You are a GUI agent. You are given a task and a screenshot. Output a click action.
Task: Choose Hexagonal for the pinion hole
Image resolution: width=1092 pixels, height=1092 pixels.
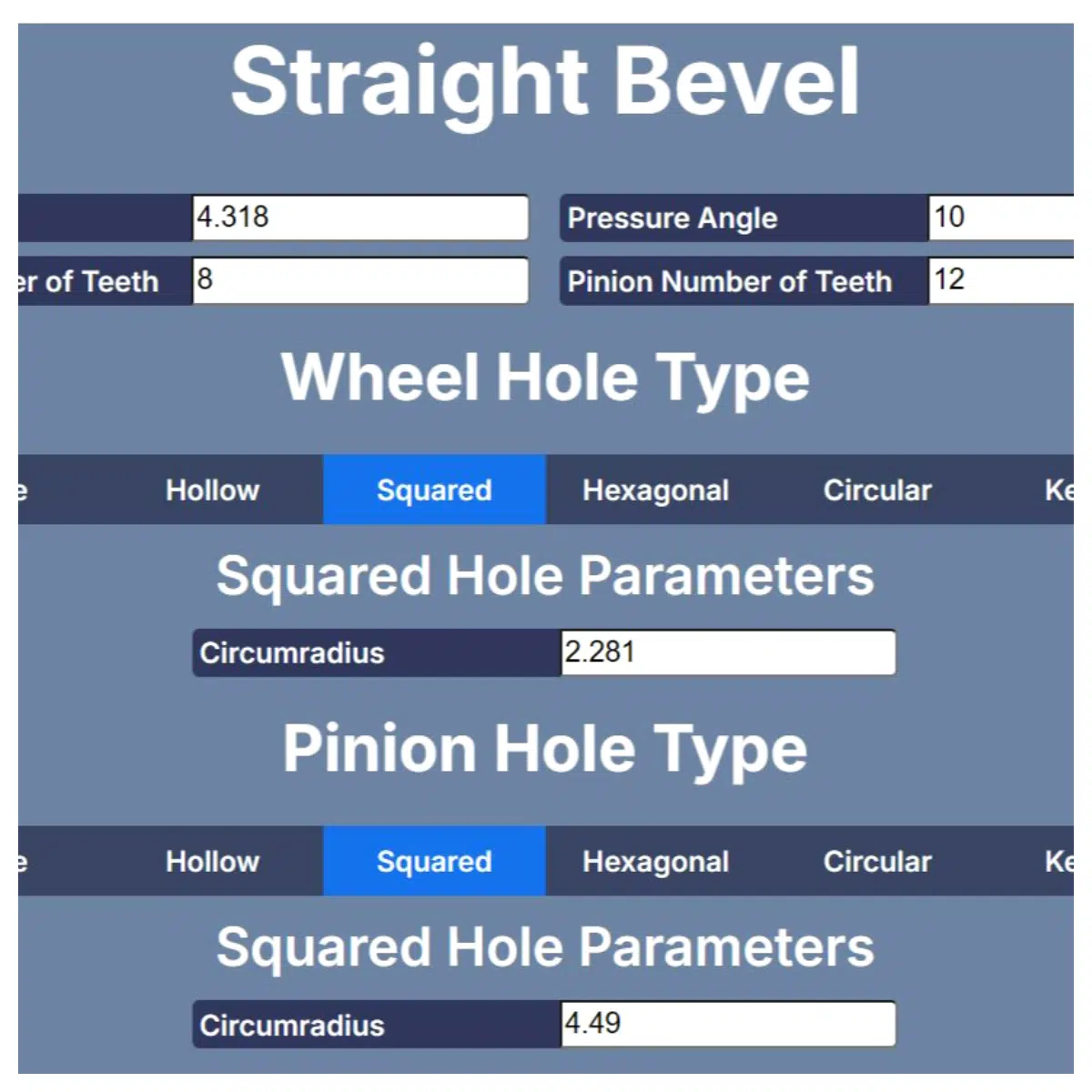656,861
